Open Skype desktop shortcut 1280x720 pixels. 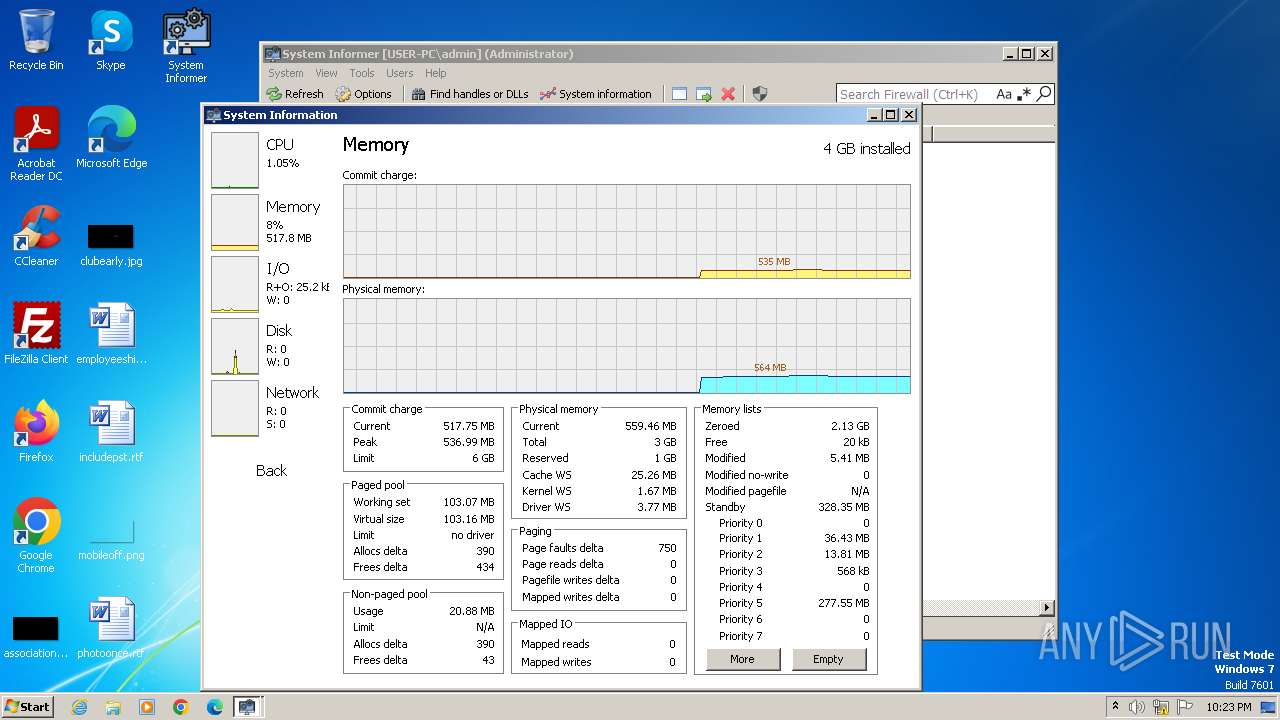tap(111, 40)
